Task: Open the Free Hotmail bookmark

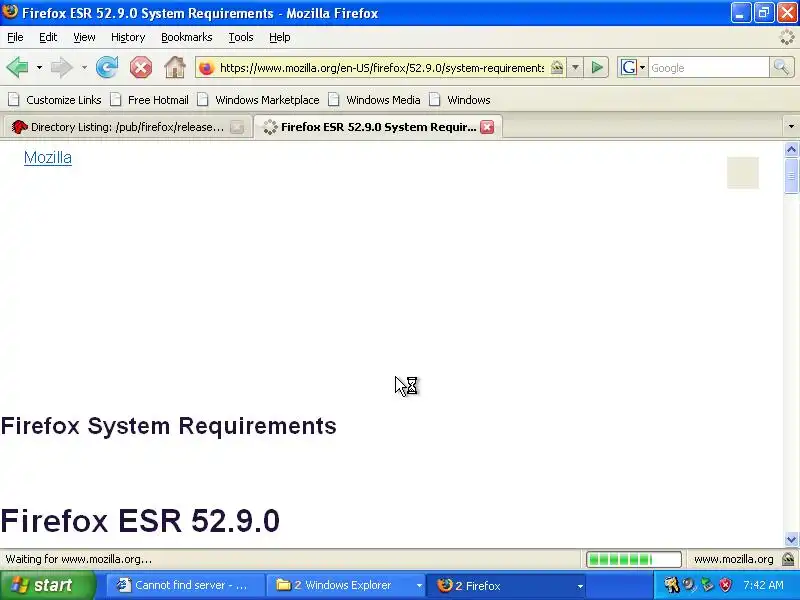Action: 149,99
